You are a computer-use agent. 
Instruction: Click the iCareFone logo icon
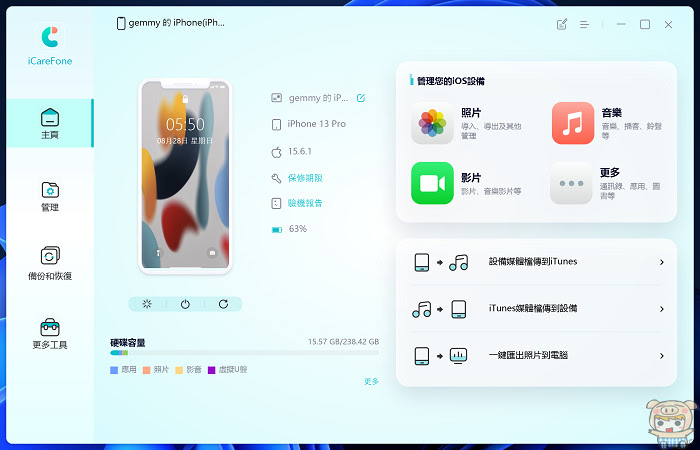pos(50,37)
